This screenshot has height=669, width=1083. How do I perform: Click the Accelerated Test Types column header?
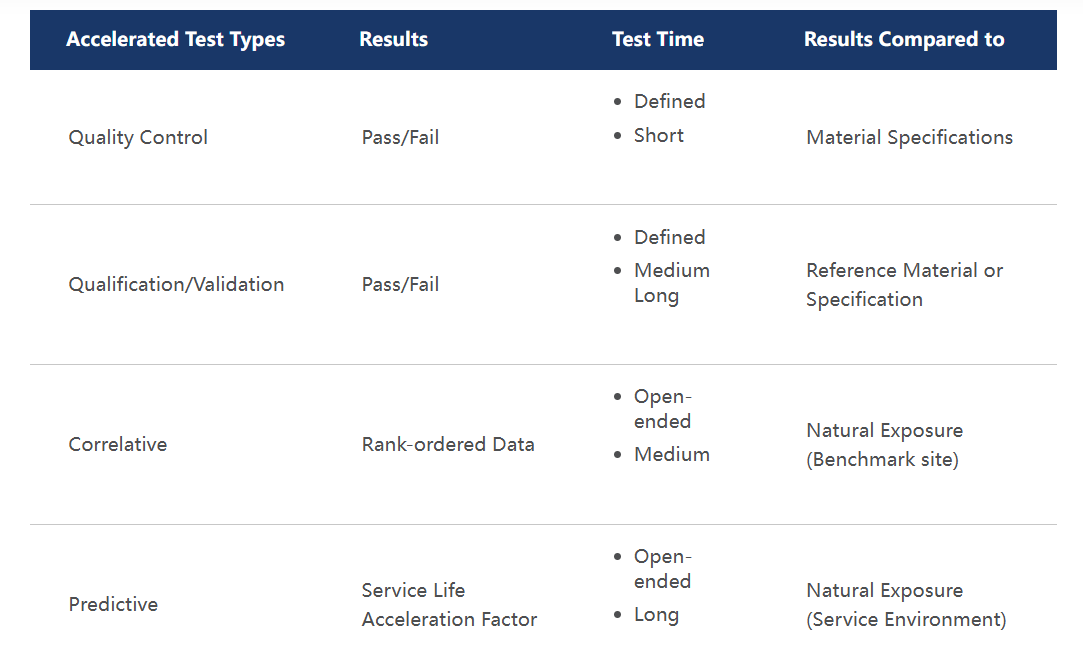[175, 39]
